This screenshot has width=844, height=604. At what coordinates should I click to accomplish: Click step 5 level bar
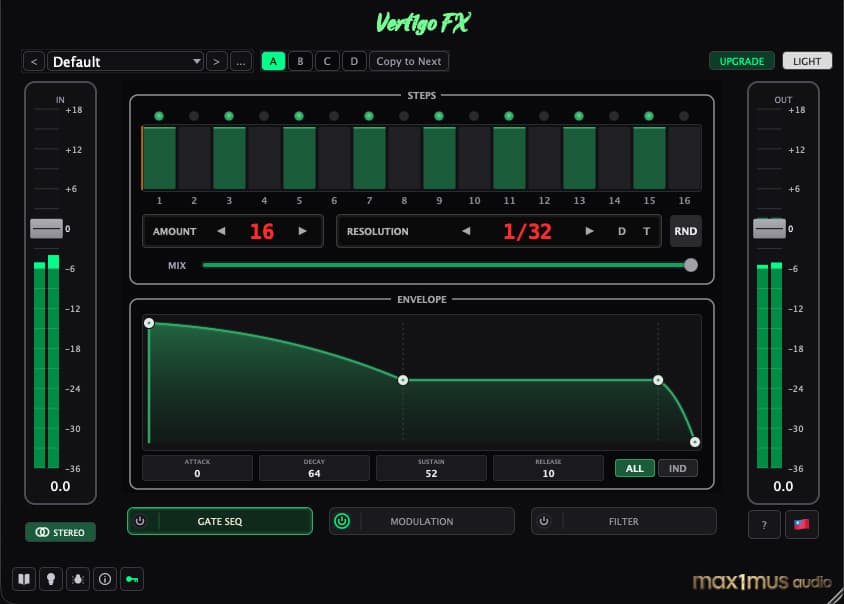pos(299,158)
